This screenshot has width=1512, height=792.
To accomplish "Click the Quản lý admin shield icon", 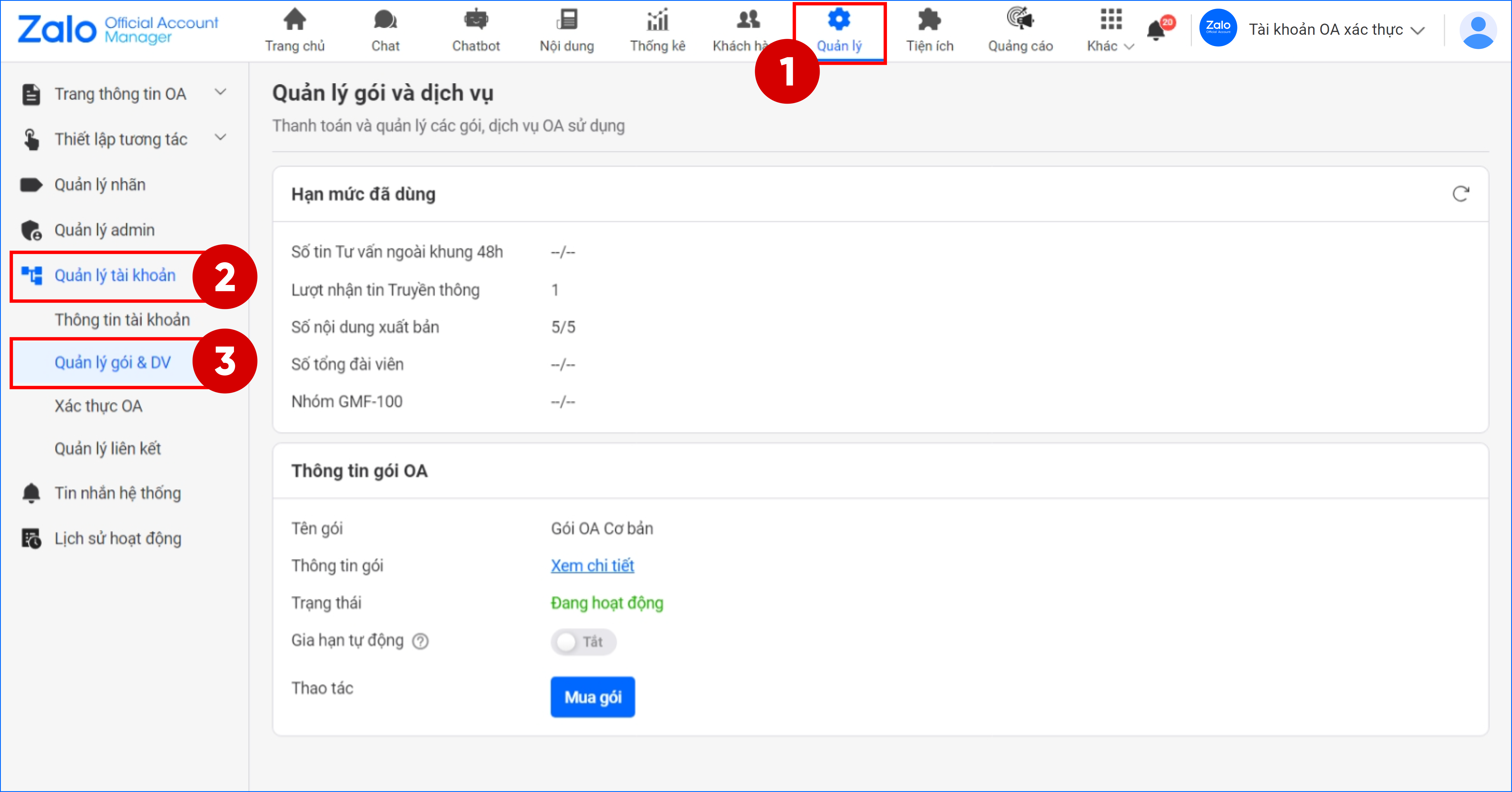I will pyautogui.click(x=31, y=230).
